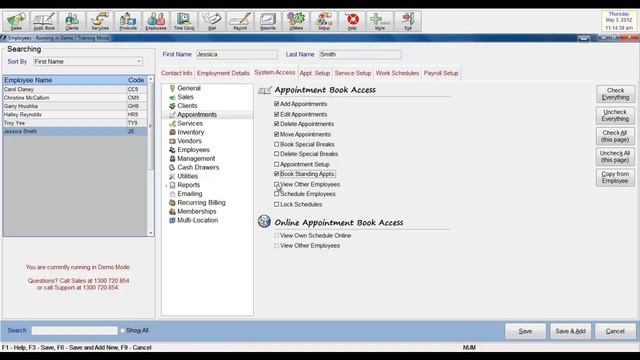Open the Utilities toolbar icon

(296, 21)
